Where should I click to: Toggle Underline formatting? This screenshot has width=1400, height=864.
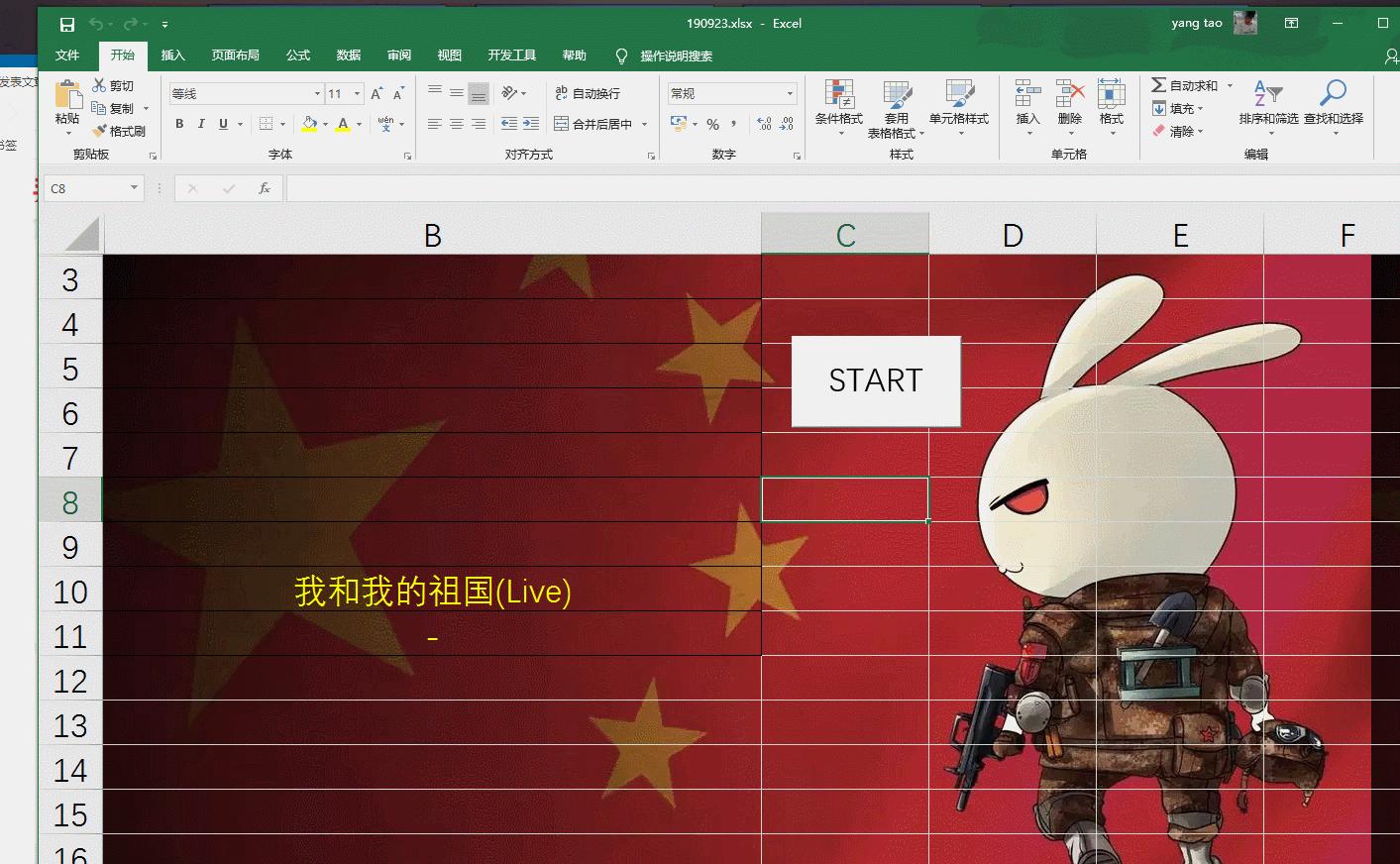223,124
